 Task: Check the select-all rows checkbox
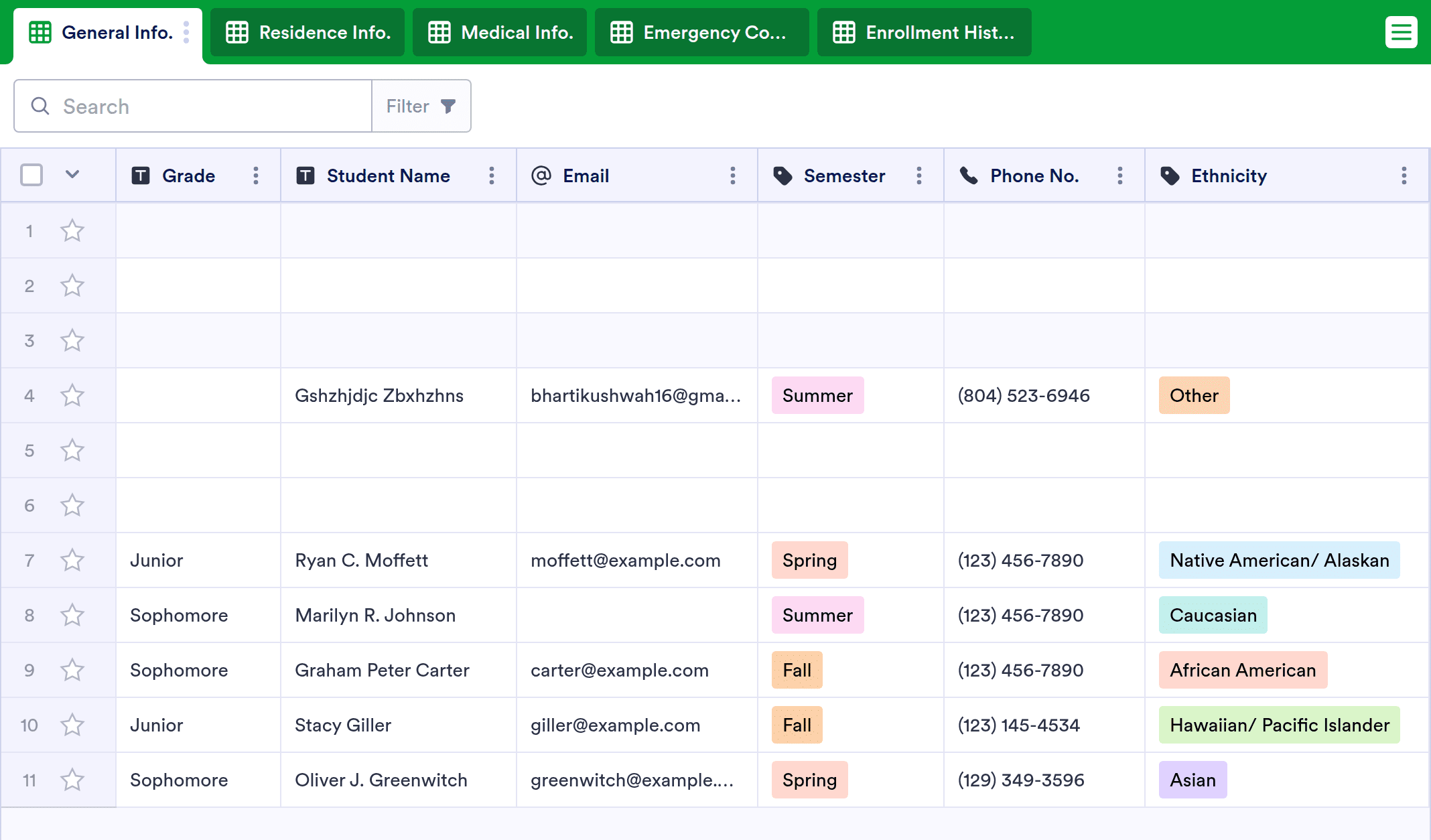31,175
